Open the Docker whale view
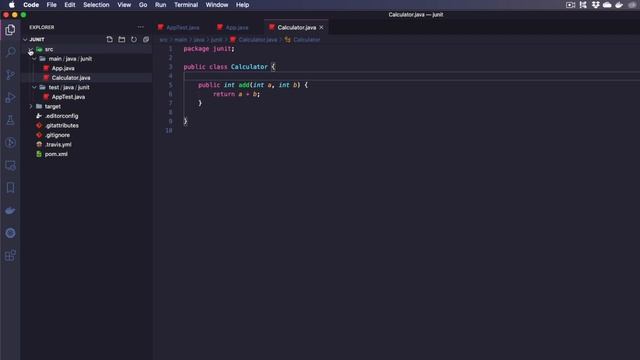 (10, 211)
